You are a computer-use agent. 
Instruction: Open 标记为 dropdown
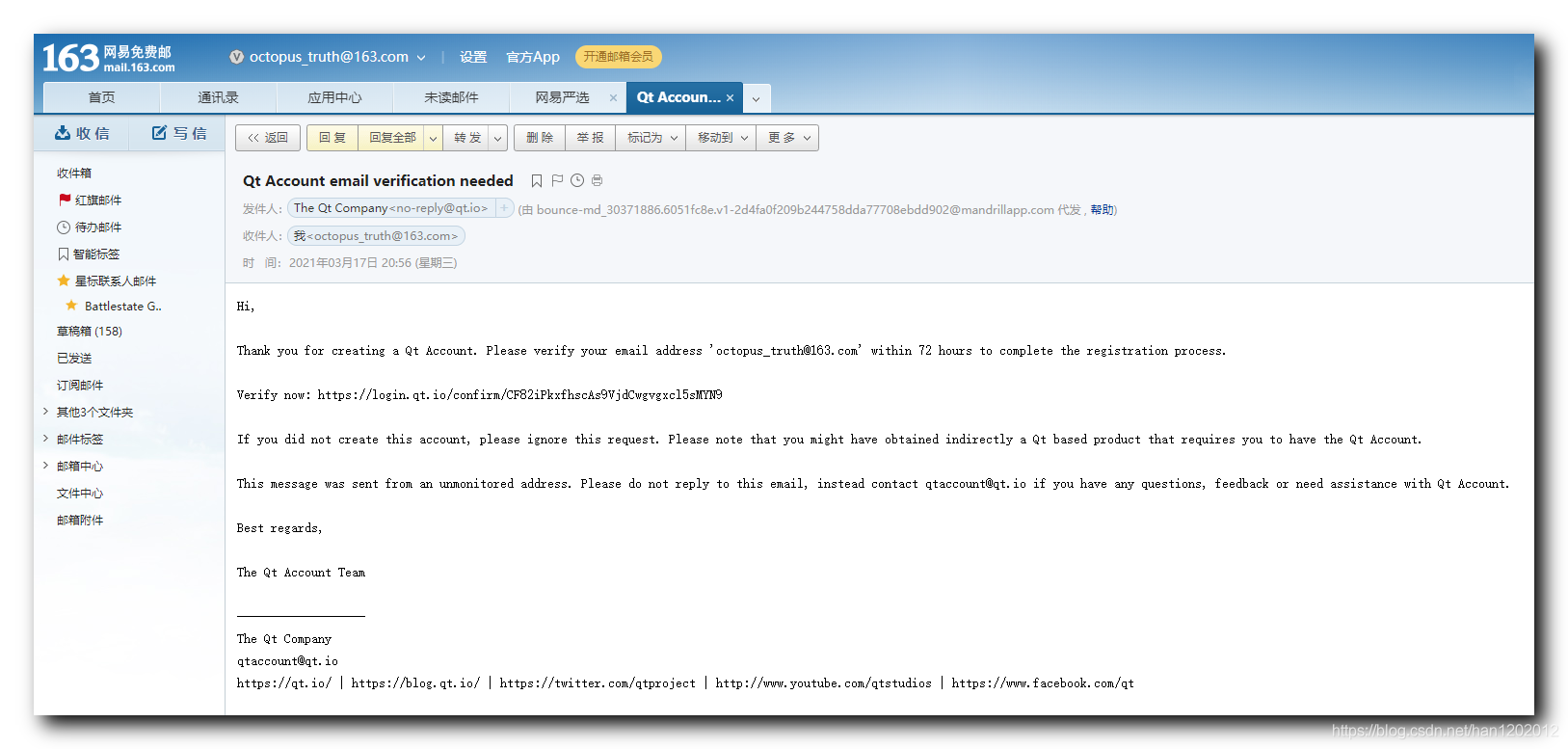(652, 138)
